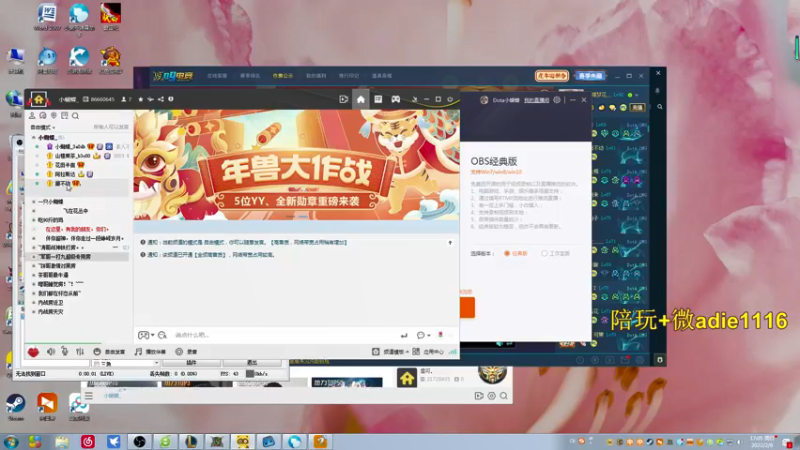This screenshot has width=800, height=450.
Task: Open the video live icon in YY header
Action: point(343,99)
